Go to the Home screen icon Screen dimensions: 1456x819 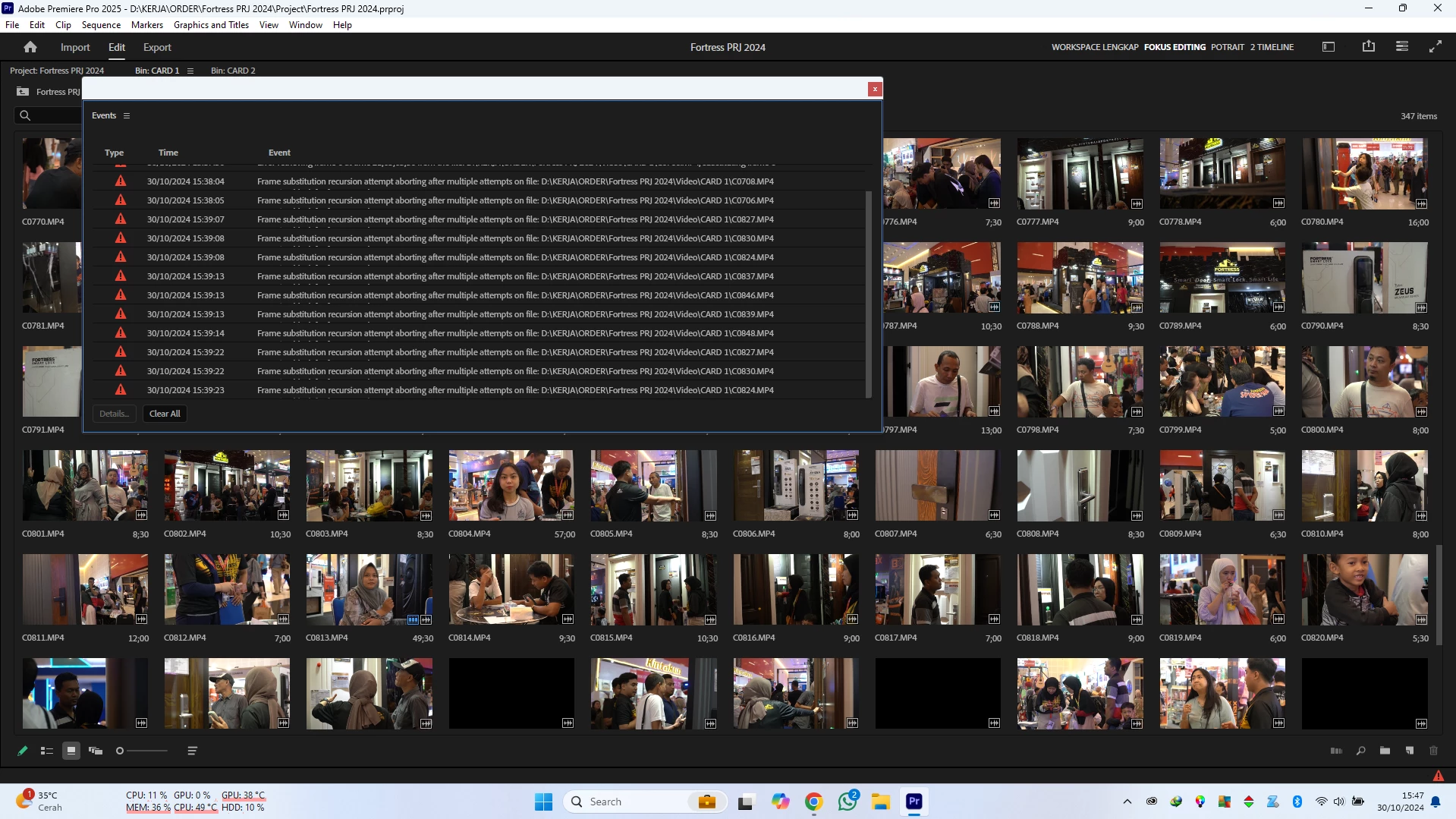[x=30, y=47]
